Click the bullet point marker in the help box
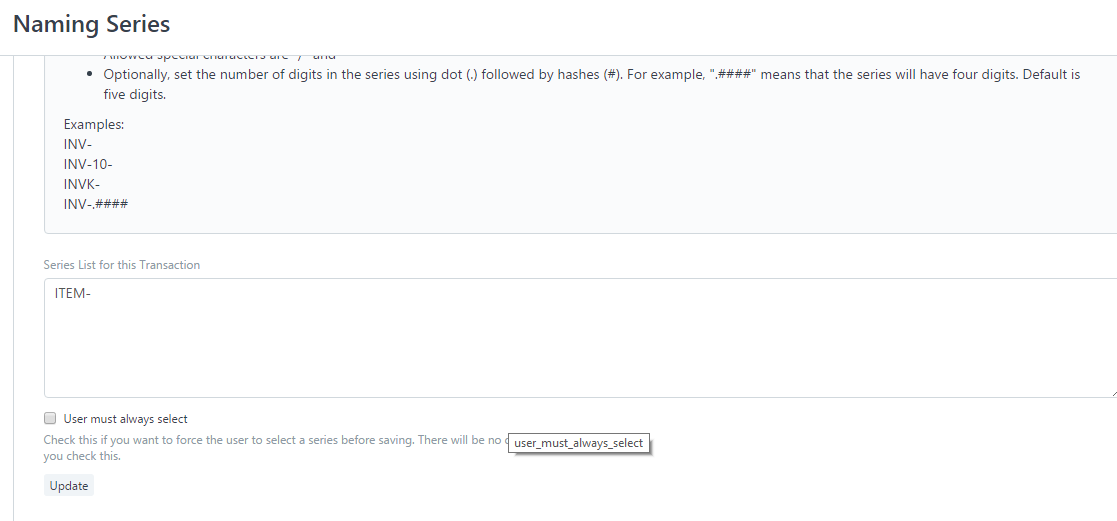The width and height of the screenshot is (1117, 521). [x=91, y=75]
